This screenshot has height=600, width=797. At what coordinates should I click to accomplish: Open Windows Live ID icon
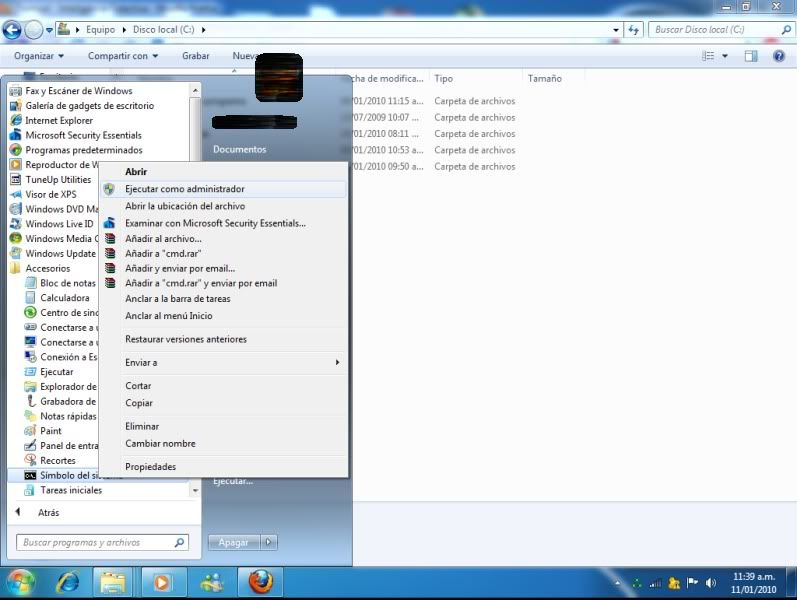tap(16, 224)
